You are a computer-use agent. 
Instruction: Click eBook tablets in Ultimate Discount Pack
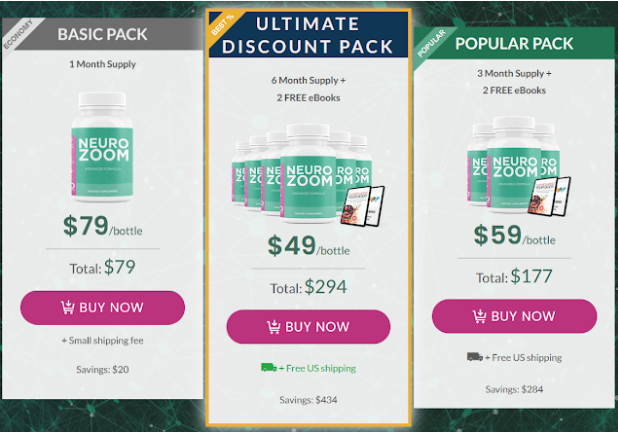click(363, 206)
